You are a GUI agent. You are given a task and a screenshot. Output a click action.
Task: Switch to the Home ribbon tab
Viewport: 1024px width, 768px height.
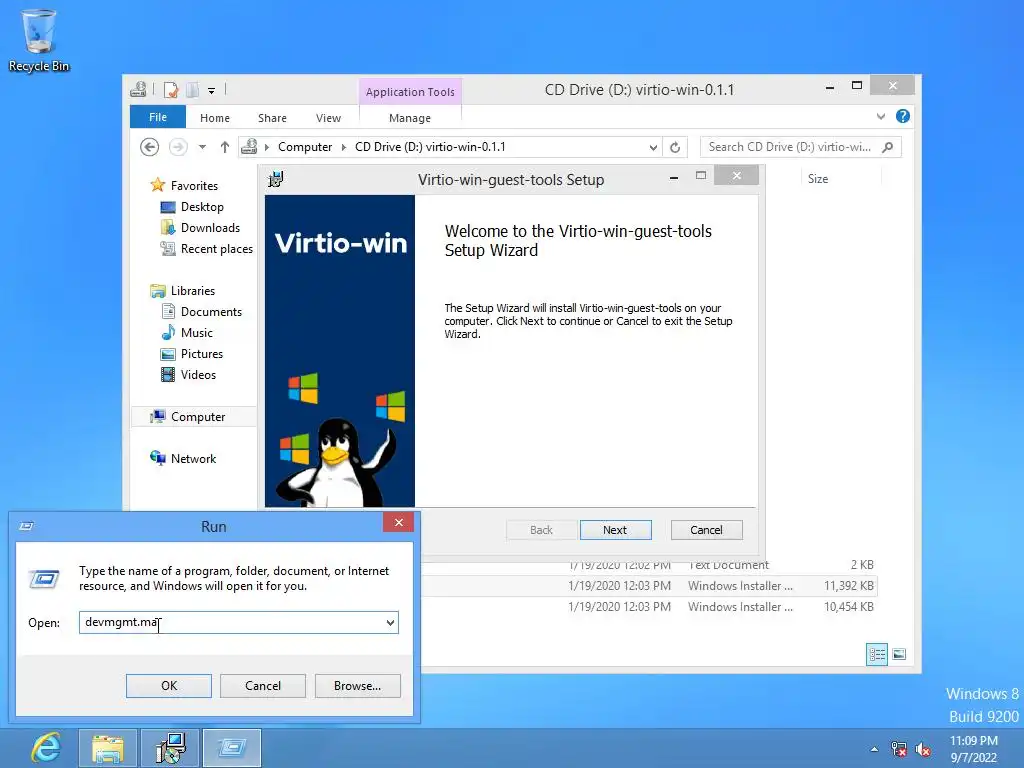click(x=215, y=118)
